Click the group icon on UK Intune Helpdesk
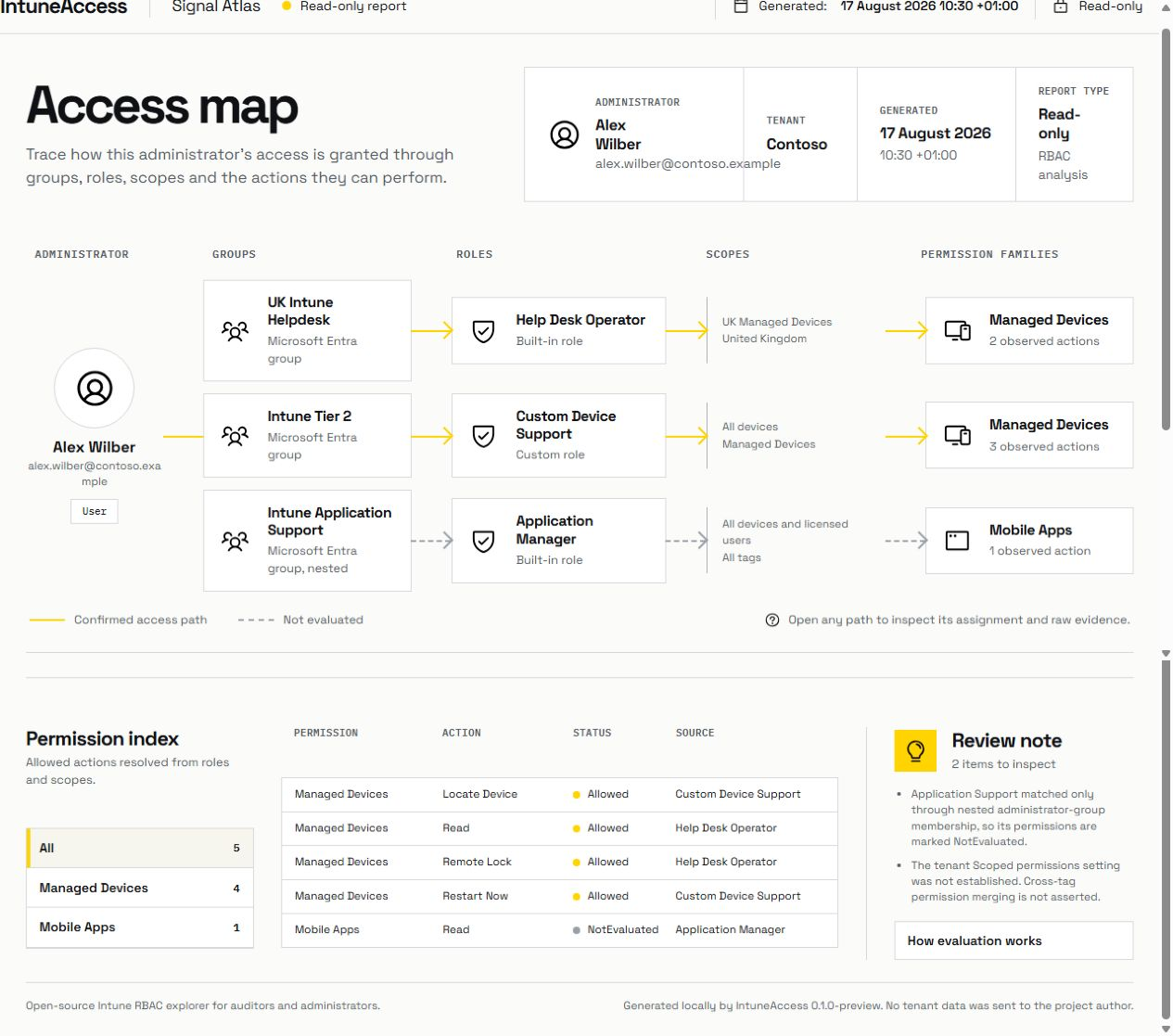The image size is (1173, 1036). point(236,331)
